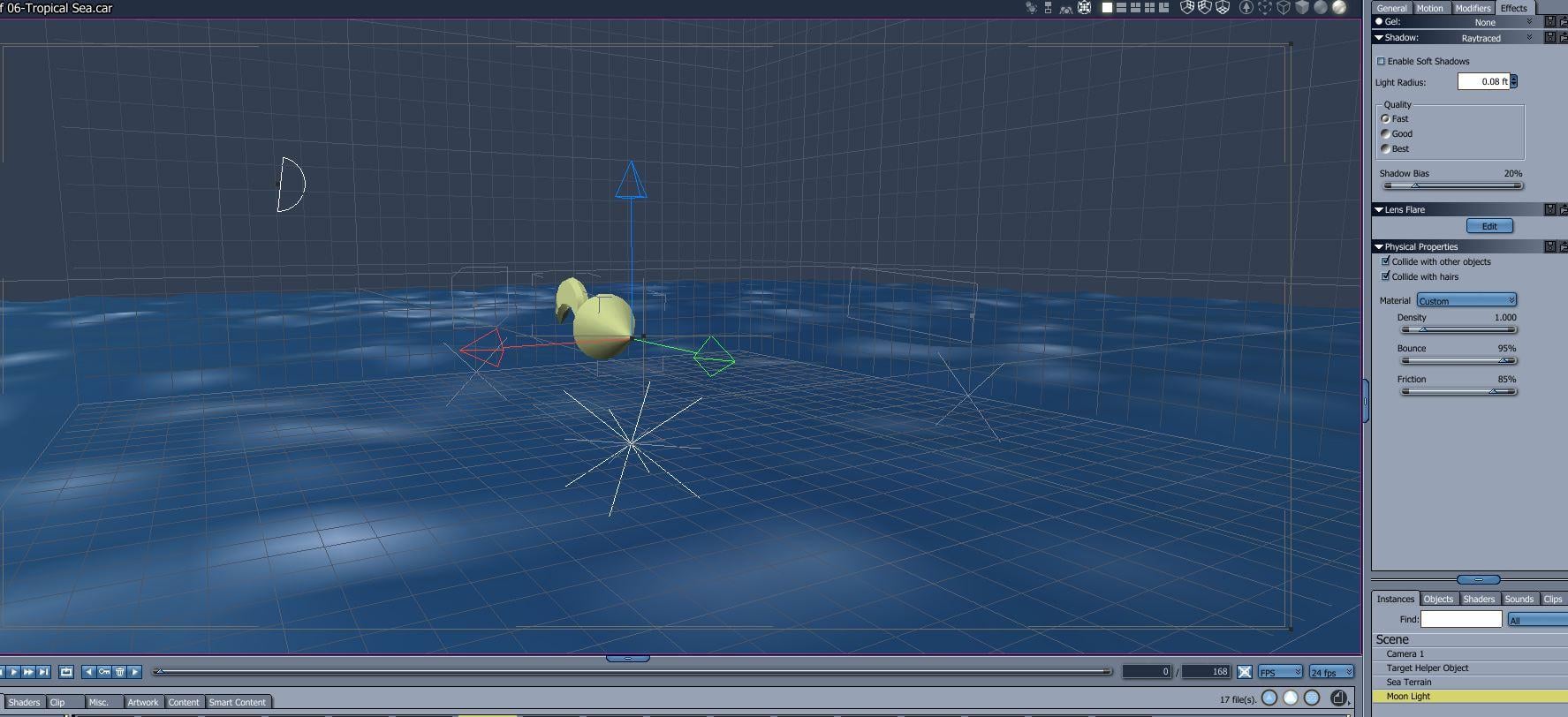Click the save icon in the Gel row
Image resolution: width=1568 pixels, height=717 pixels.
(1550, 21)
